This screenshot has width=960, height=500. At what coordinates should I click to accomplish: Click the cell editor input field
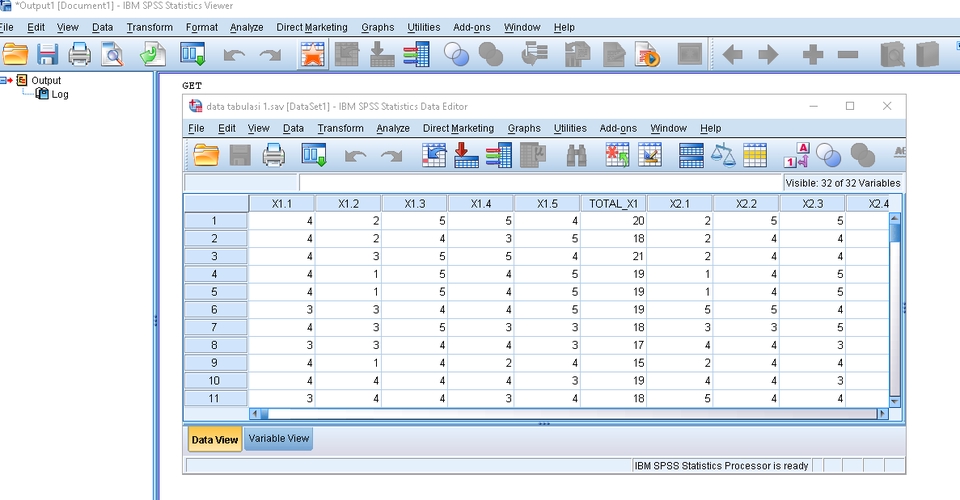[541, 182]
